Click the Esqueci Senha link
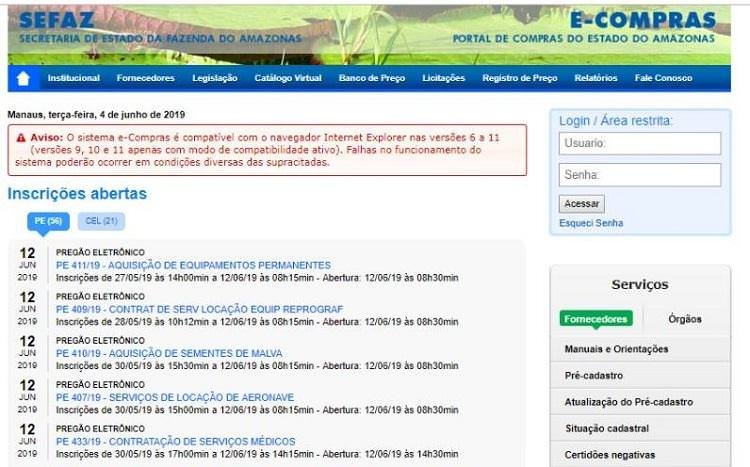Screen dimensions: 750x467 (x=590, y=222)
